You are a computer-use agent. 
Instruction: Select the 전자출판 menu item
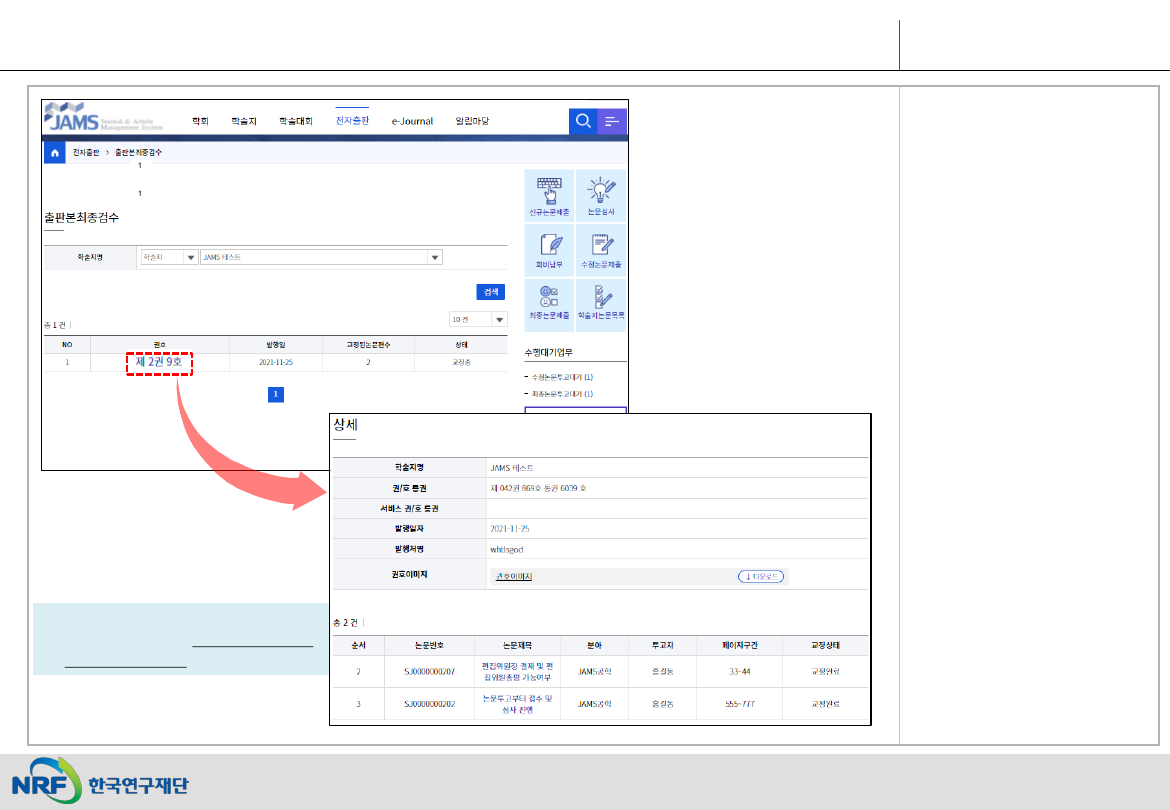pyautogui.click(x=352, y=121)
